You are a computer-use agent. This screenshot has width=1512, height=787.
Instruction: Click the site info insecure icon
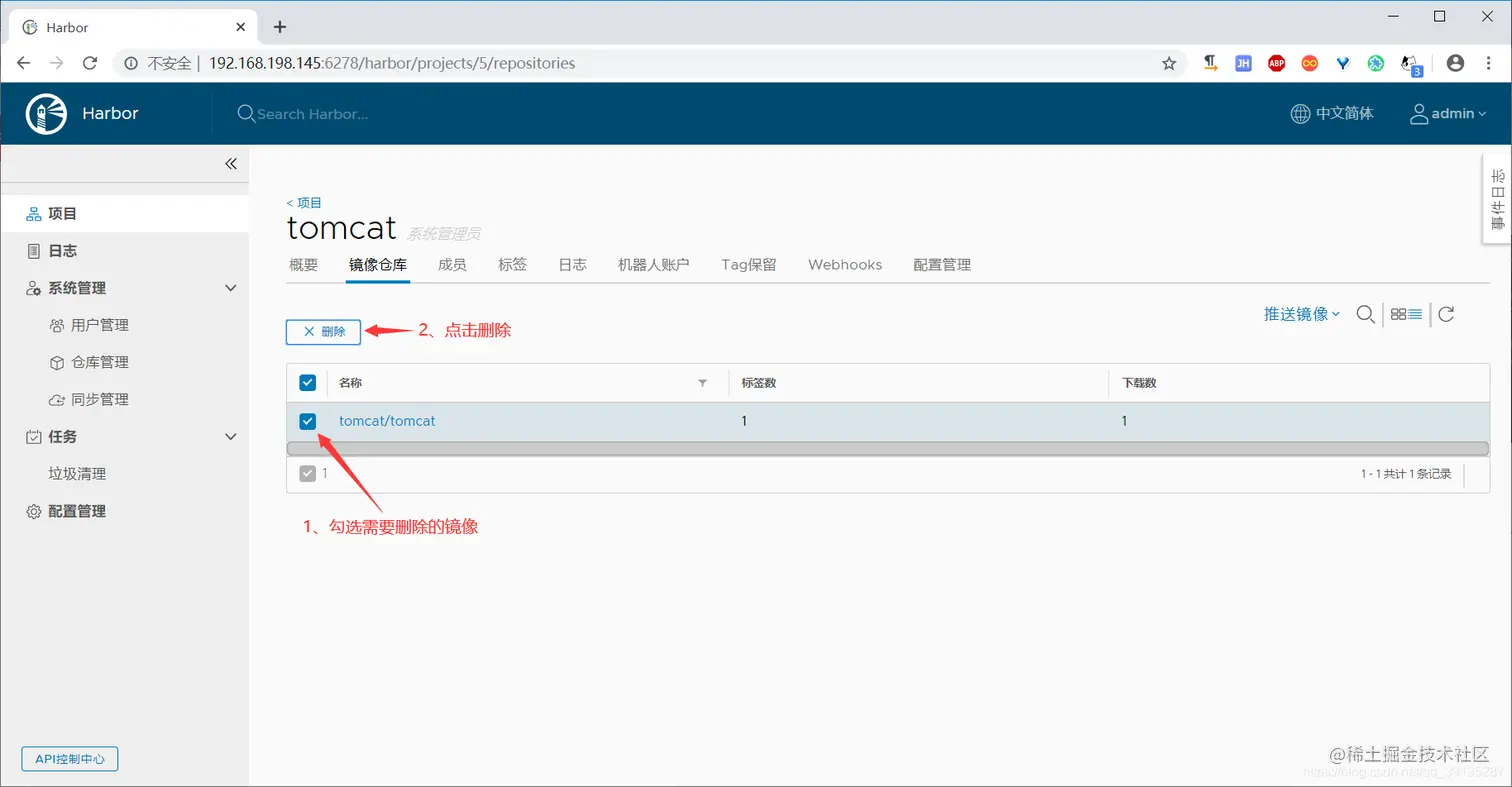click(x=130, y=63)
